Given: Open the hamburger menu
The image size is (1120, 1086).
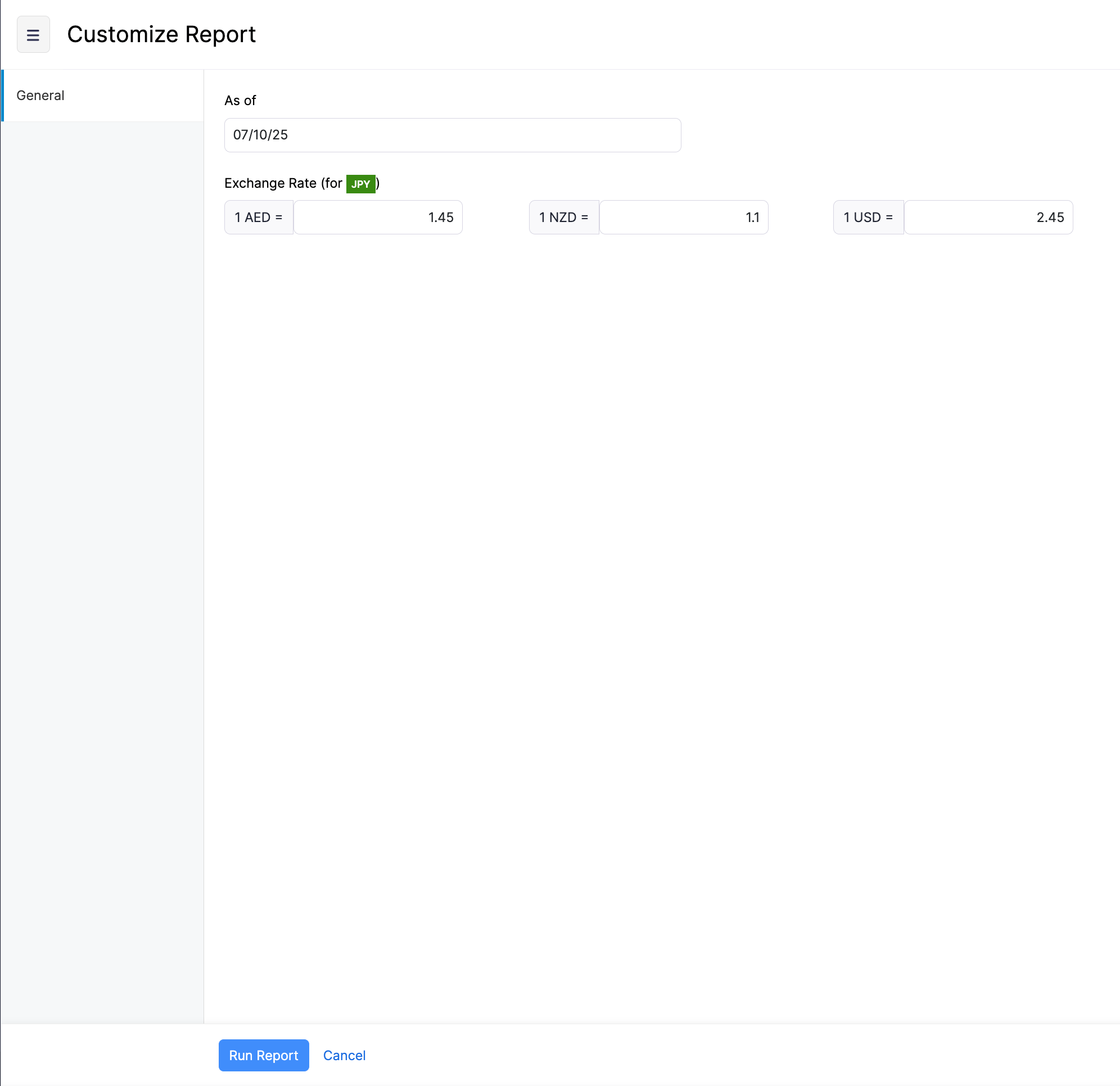Looking at the screenshot, I should pyautogui.click(x=33, y=34).
